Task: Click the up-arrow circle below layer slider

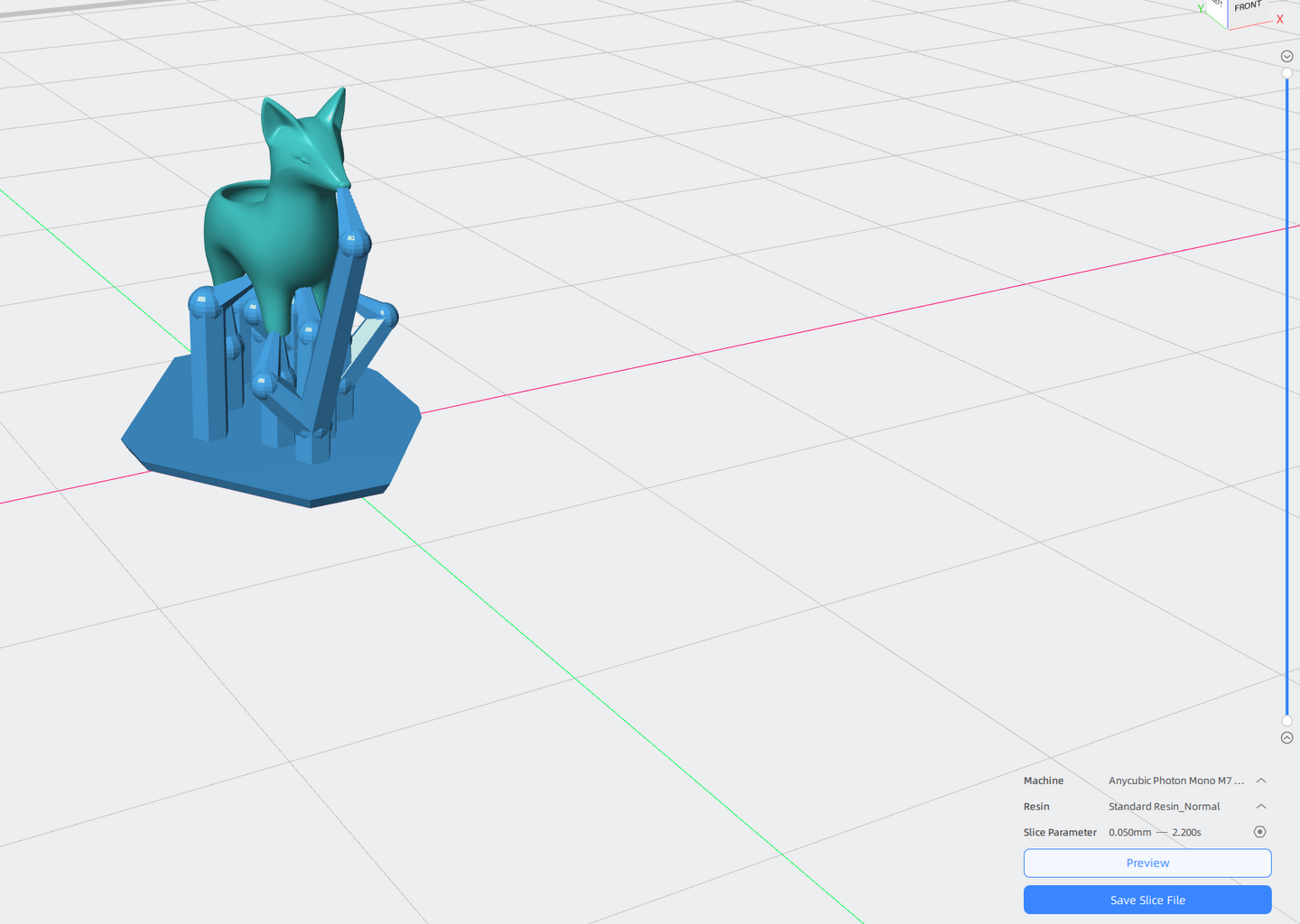Action: click(x=1286, y=738)
